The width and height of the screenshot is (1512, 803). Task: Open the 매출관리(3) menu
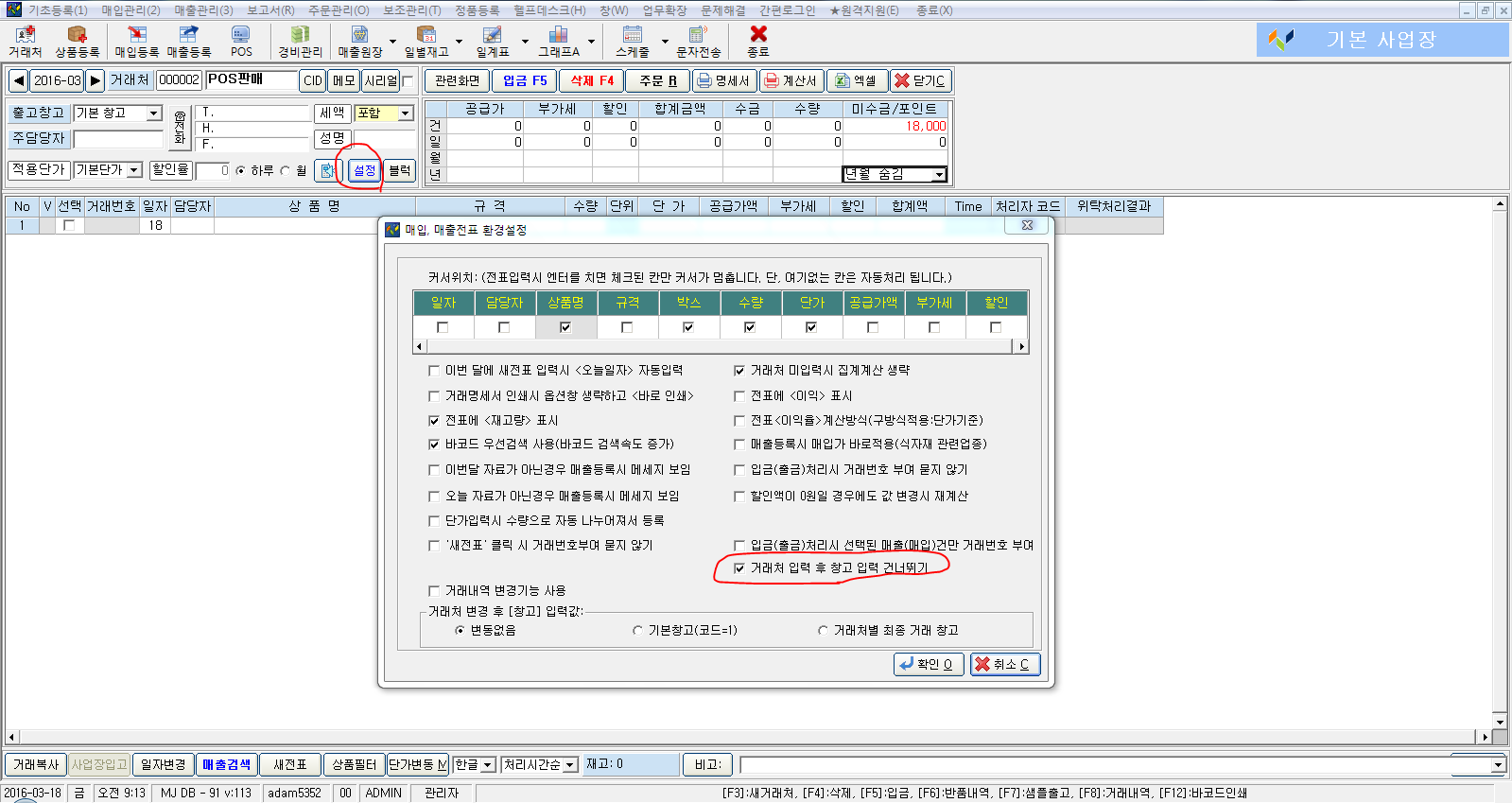coord(204,10)
